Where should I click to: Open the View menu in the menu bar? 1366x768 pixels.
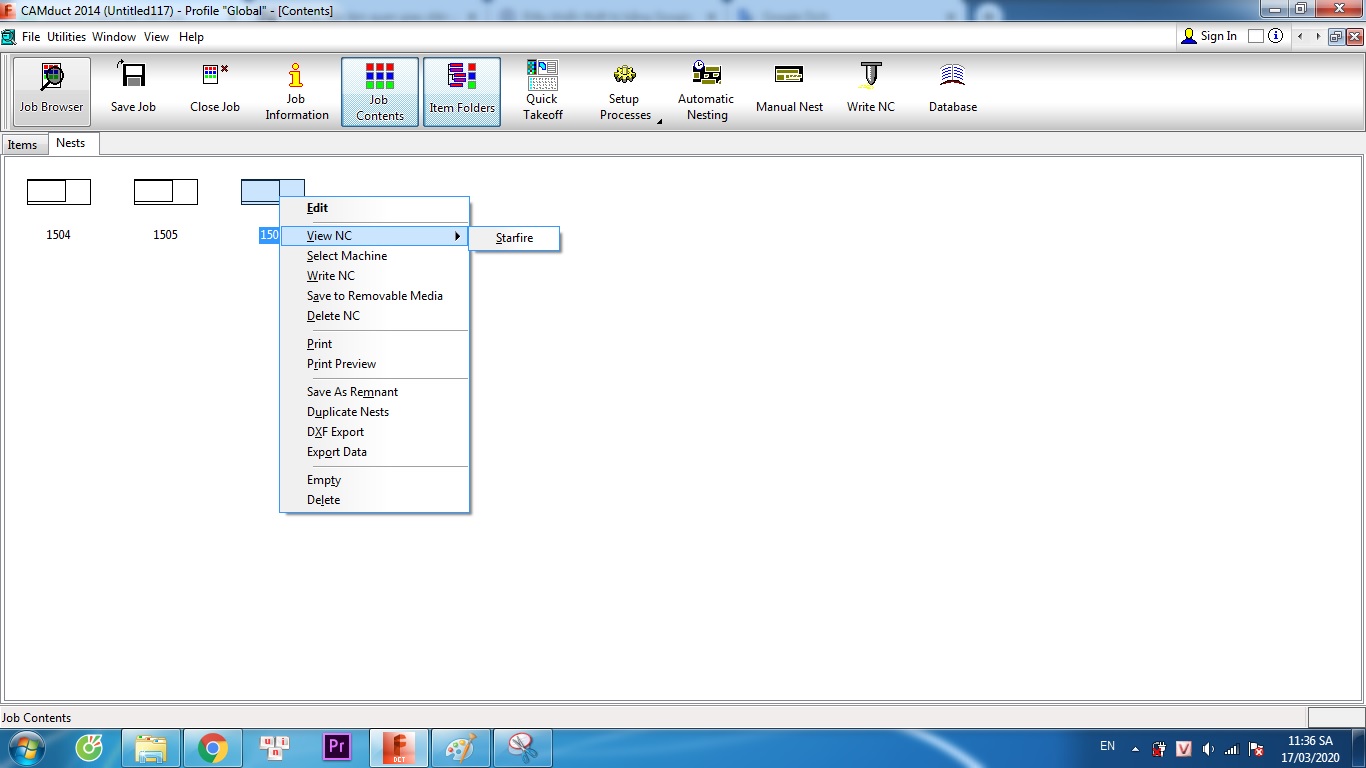point(157,37)
